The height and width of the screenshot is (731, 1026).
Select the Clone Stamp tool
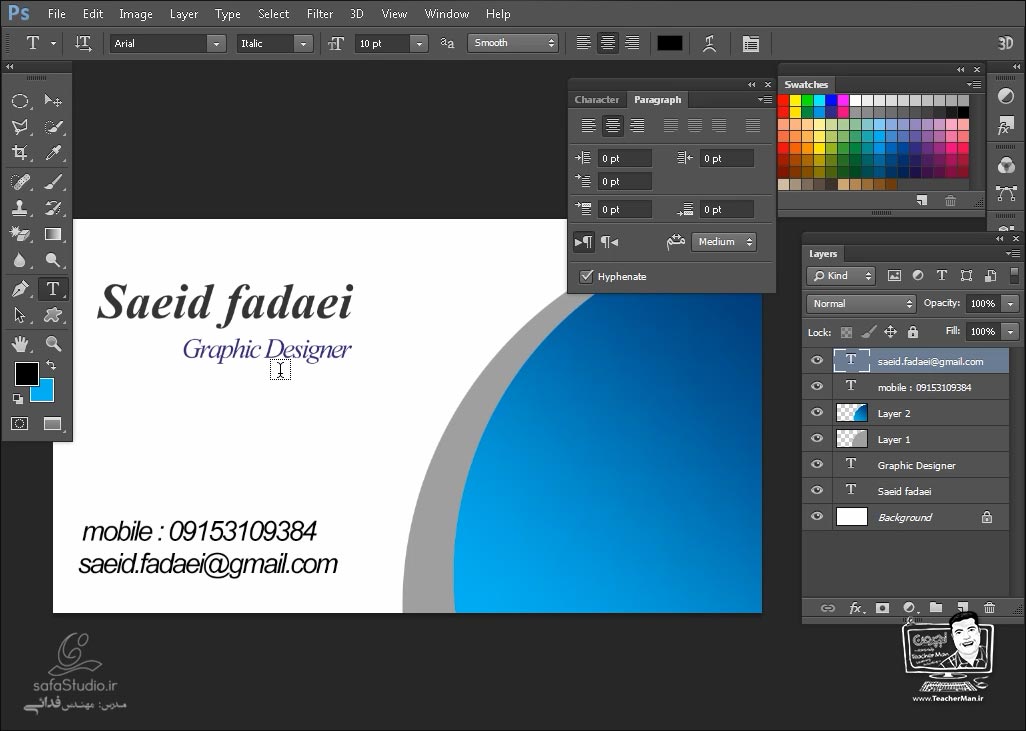pos(20,208)
